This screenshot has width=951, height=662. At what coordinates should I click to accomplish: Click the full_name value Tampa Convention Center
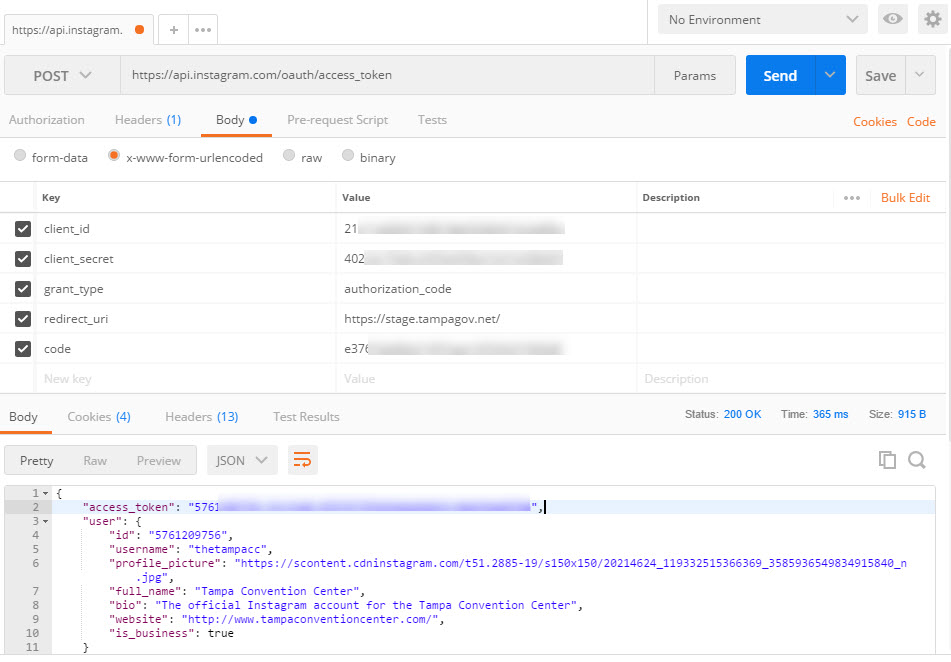tap(277, 591)
